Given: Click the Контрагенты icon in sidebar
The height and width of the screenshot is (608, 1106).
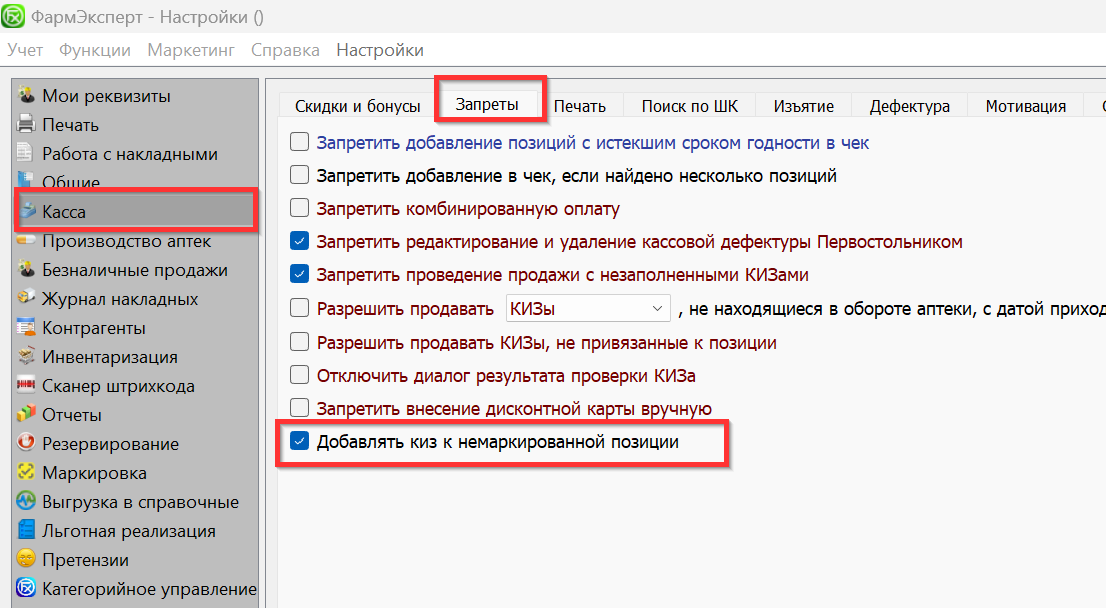Looking at the screenshot, I should click(x=27, y=328).
